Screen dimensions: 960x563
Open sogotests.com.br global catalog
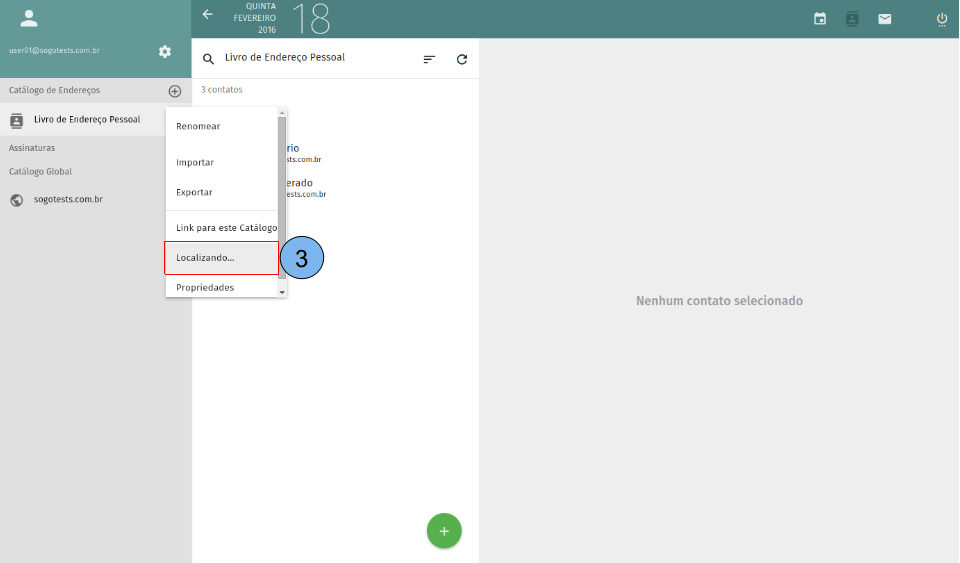point(68,200)
